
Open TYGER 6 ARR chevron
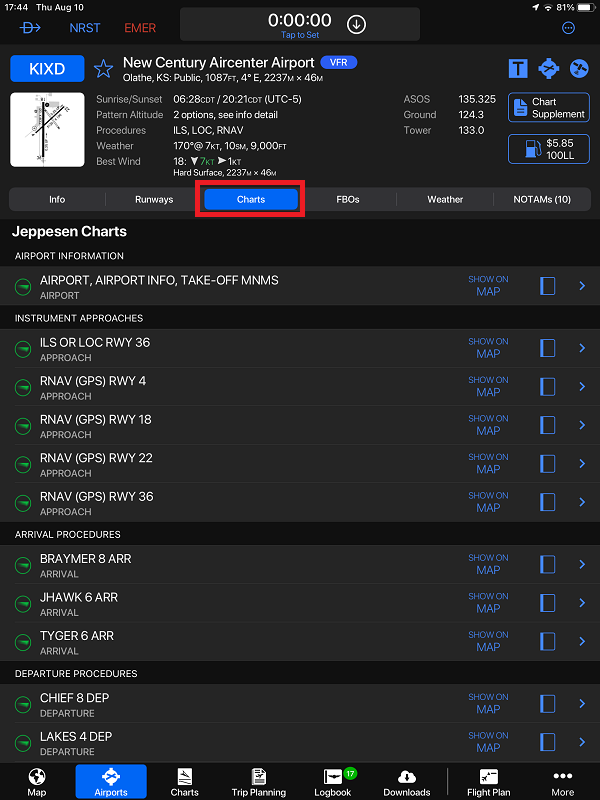coord(582,641)
